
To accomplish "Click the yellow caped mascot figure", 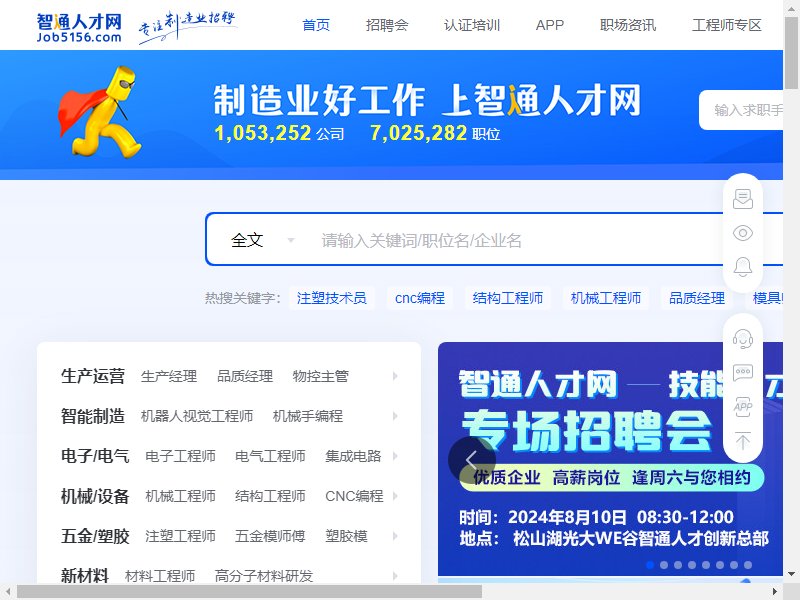I will pos(100,111).
